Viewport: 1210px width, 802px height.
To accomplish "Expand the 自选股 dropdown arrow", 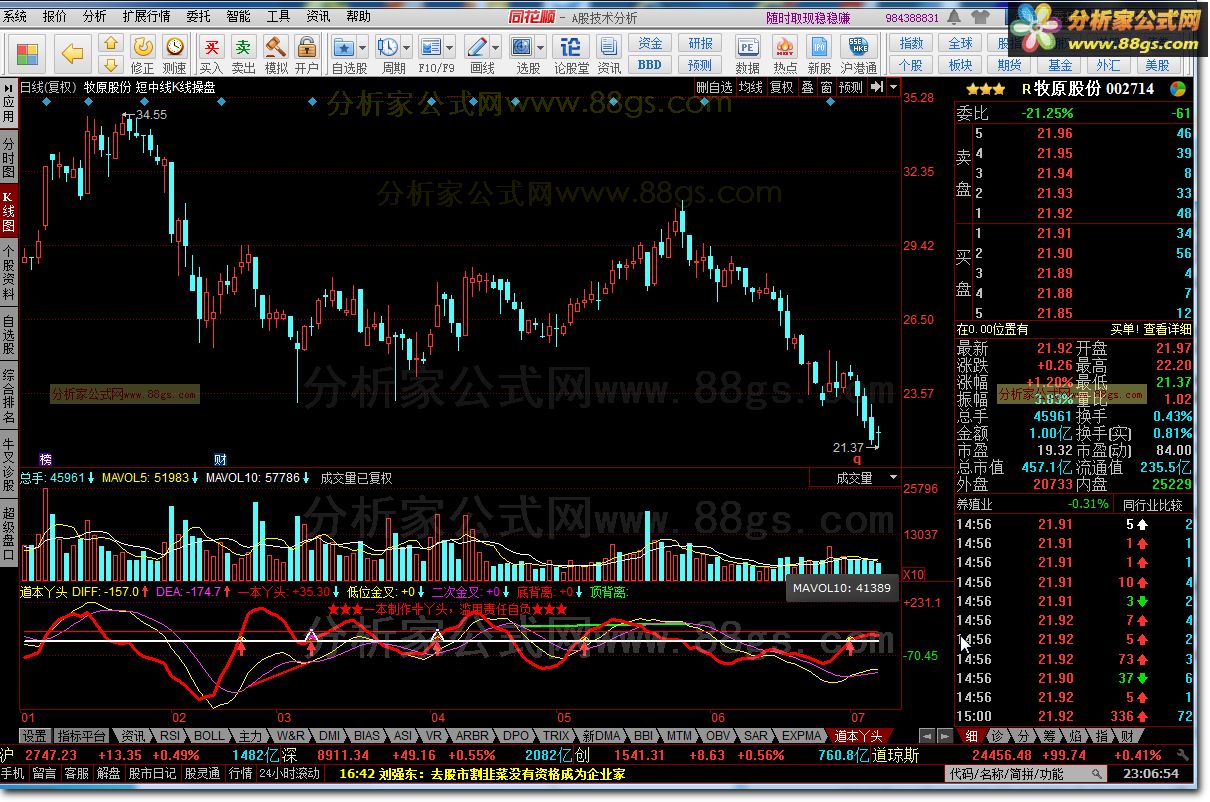I will 364,48.
